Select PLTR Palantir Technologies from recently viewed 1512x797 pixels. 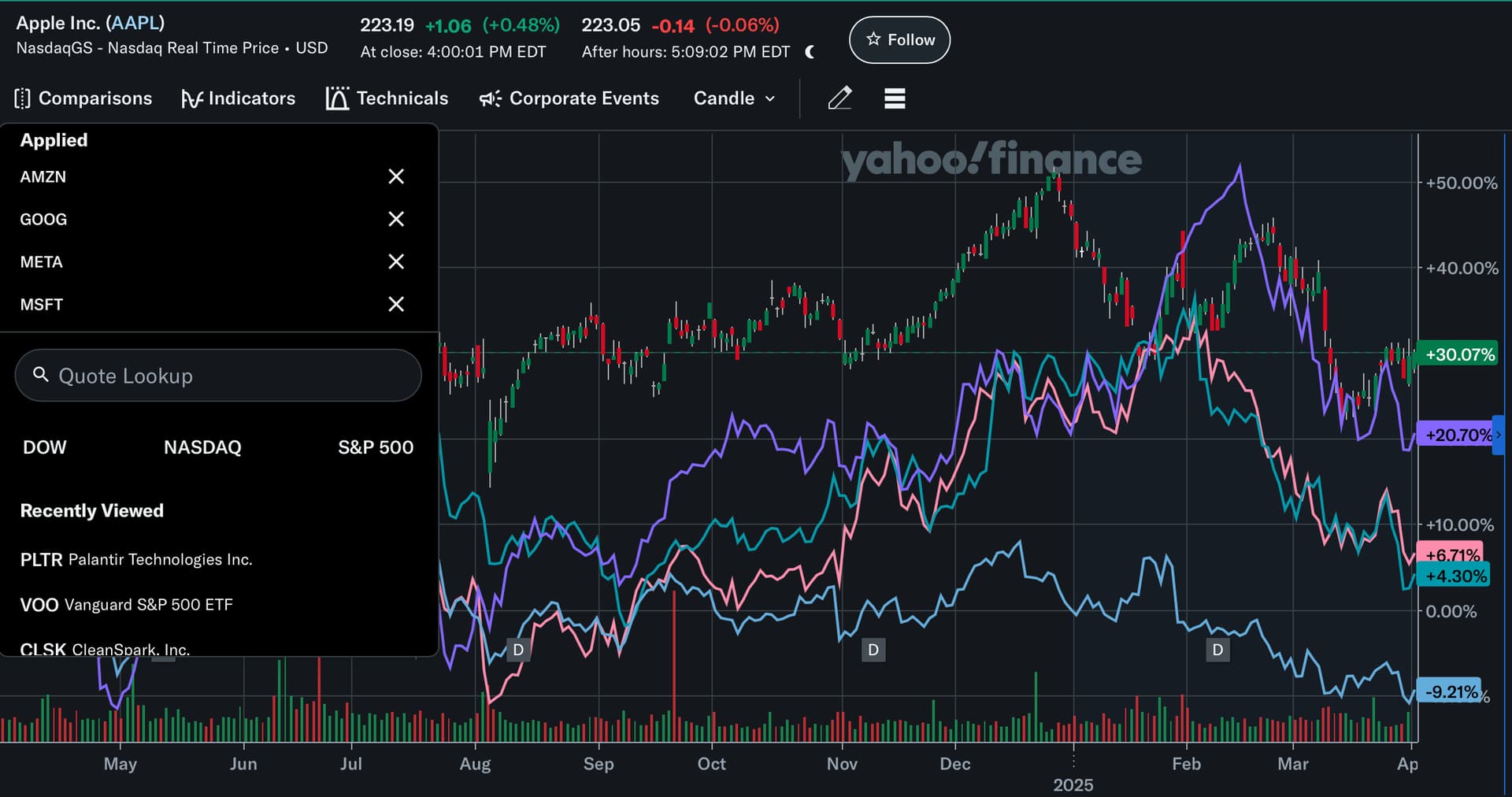[x=136, y=559]
